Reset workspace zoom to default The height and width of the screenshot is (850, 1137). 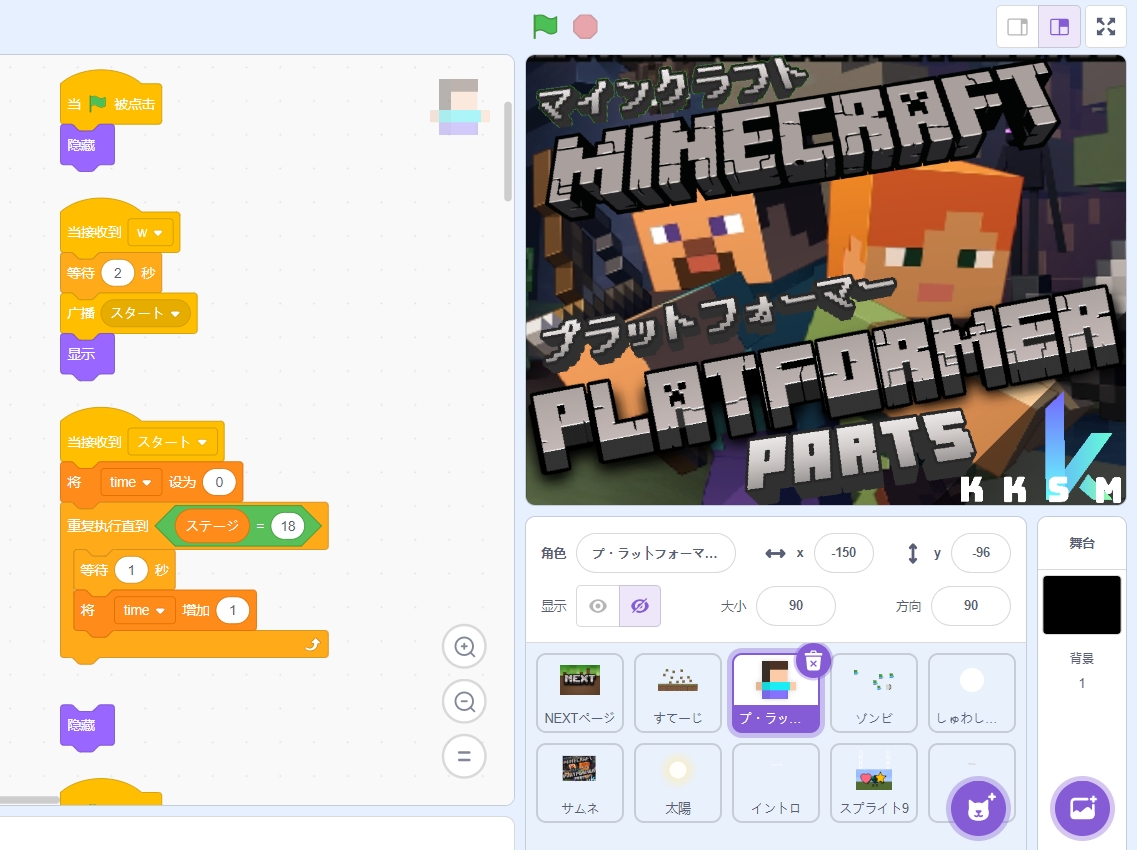(x=464, y=756)
